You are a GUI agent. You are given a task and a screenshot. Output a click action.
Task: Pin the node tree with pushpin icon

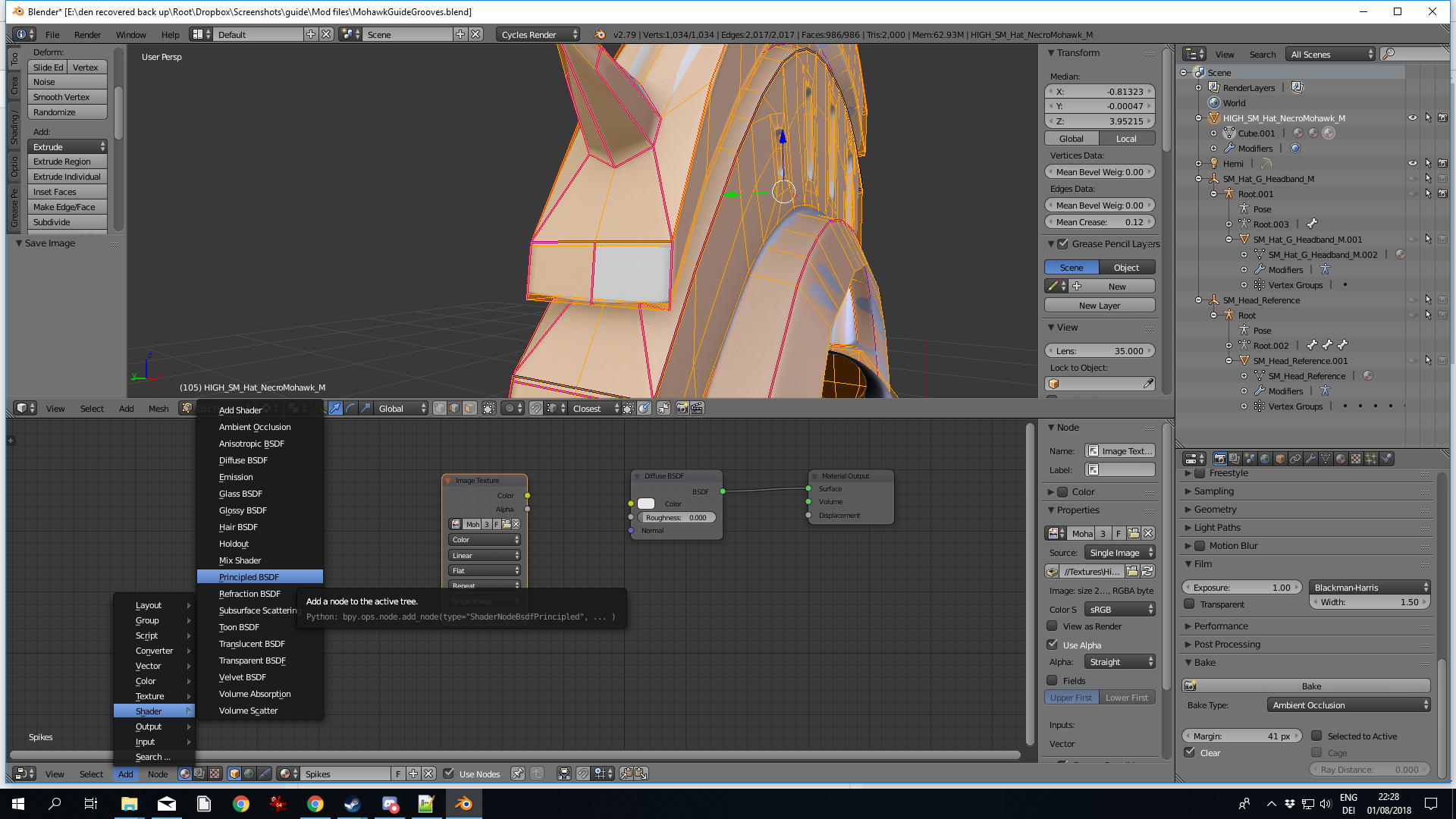pyautogui.click(x=517, y=774)
